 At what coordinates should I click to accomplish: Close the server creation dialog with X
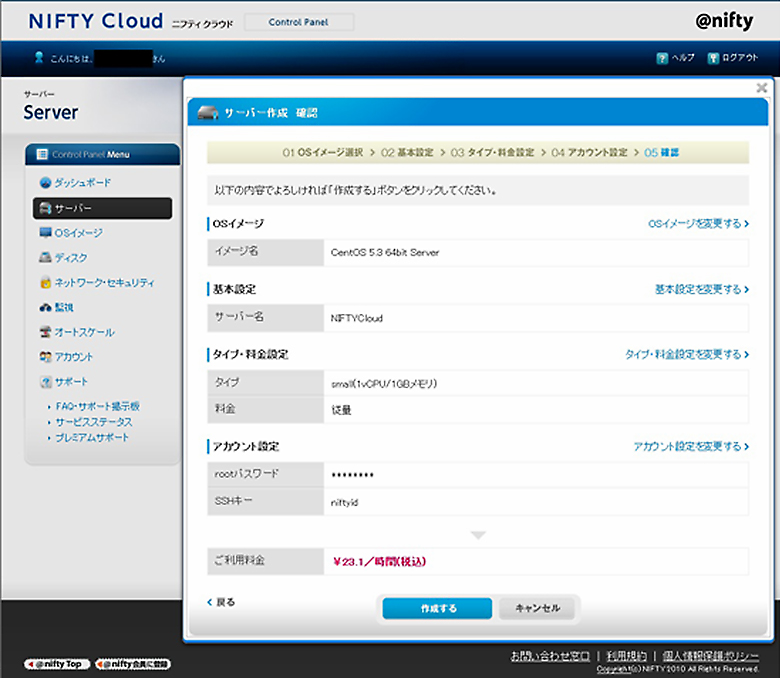pos(762,88)
